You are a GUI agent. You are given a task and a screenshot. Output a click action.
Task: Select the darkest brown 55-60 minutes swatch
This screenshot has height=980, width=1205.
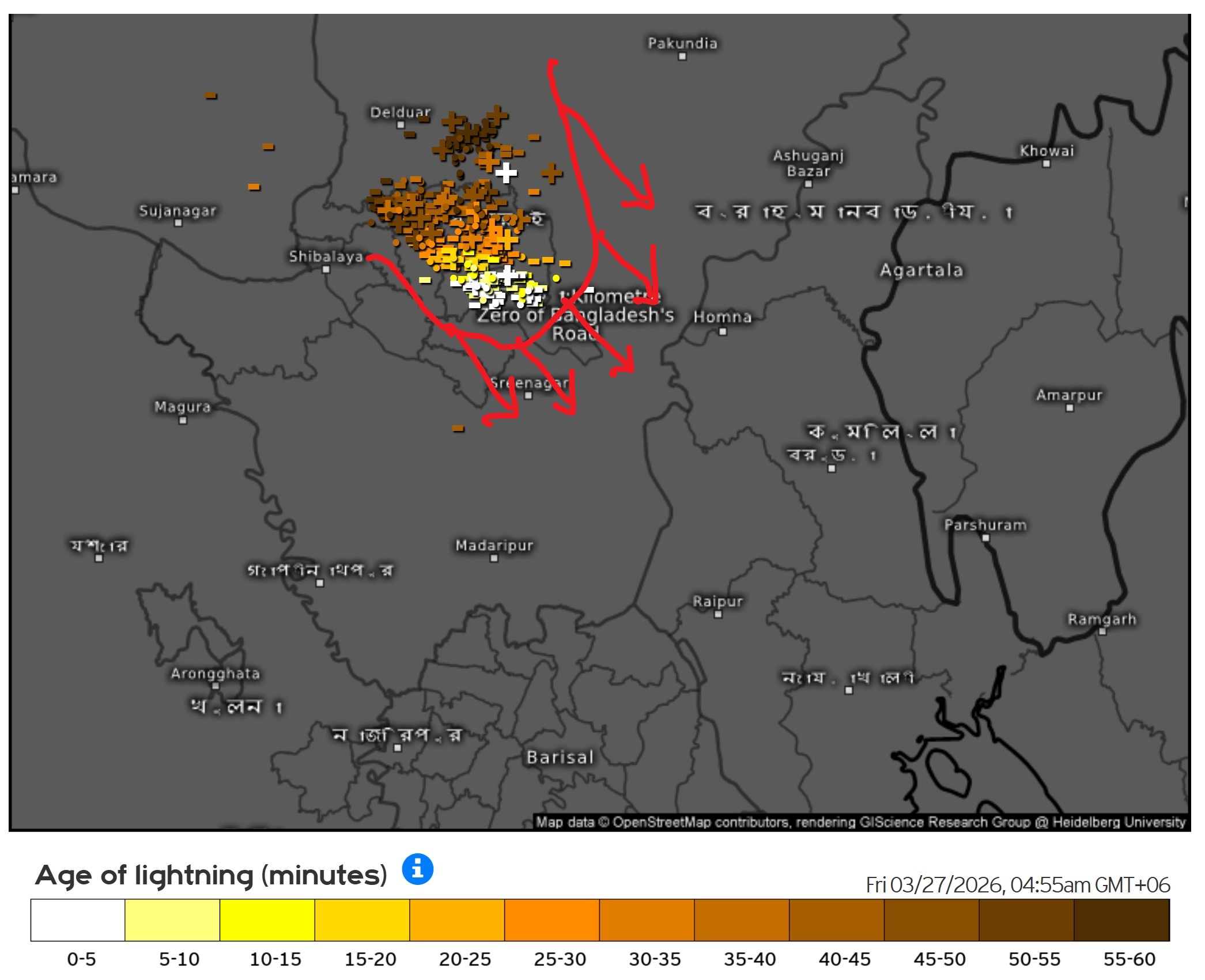(x=1121, y=920)
